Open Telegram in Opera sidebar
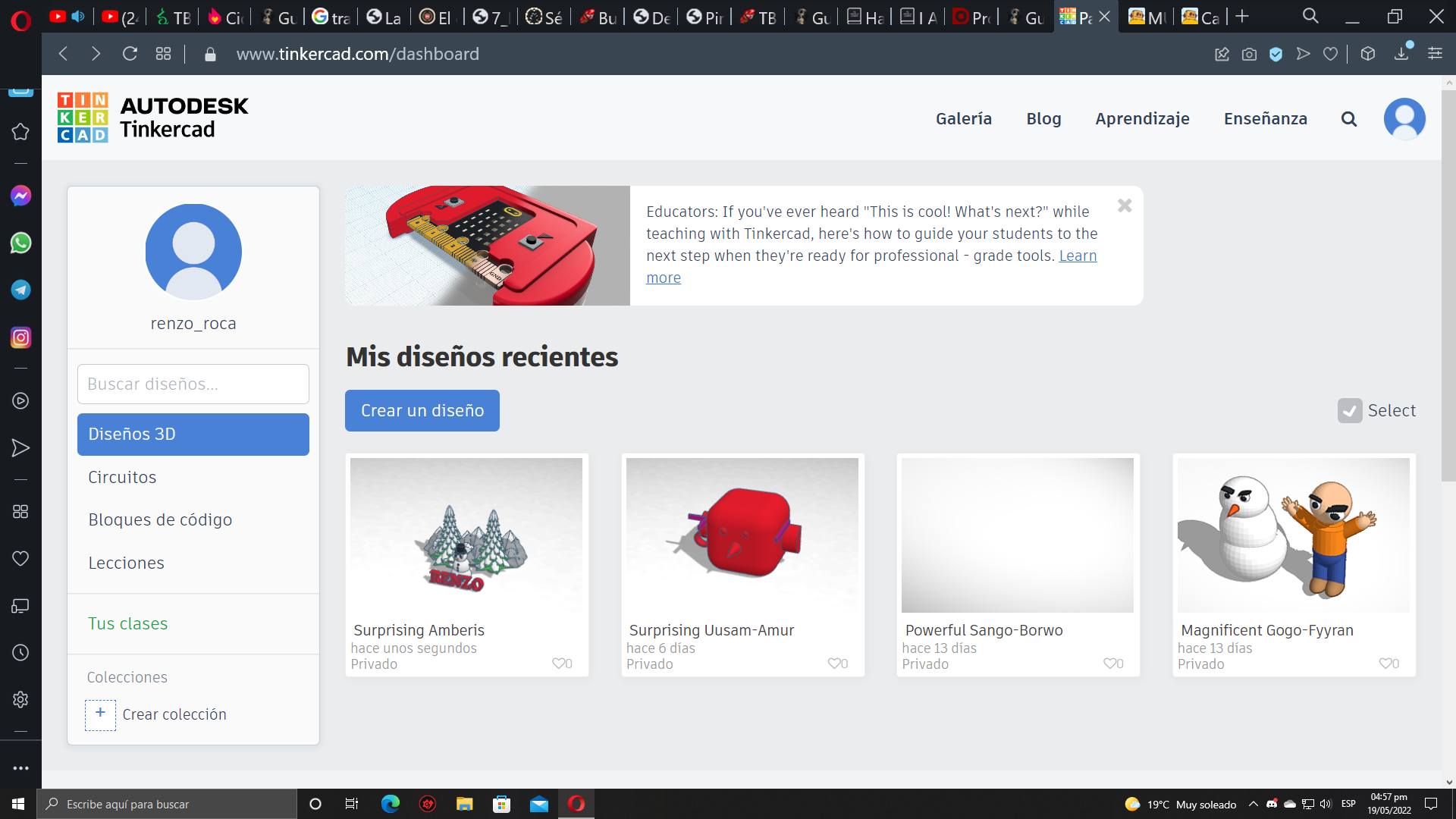Image resolution: width=1456 pixels, height=819 pixels. [x=20, y=290]
